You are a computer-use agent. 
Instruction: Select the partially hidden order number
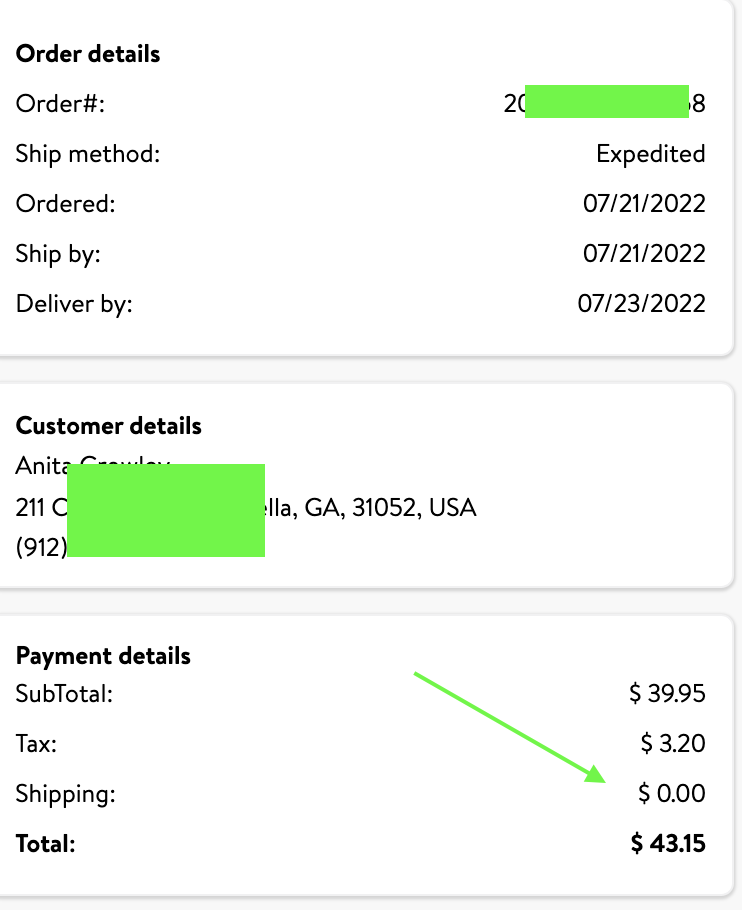pyautogui.click(x=605, y=103)
